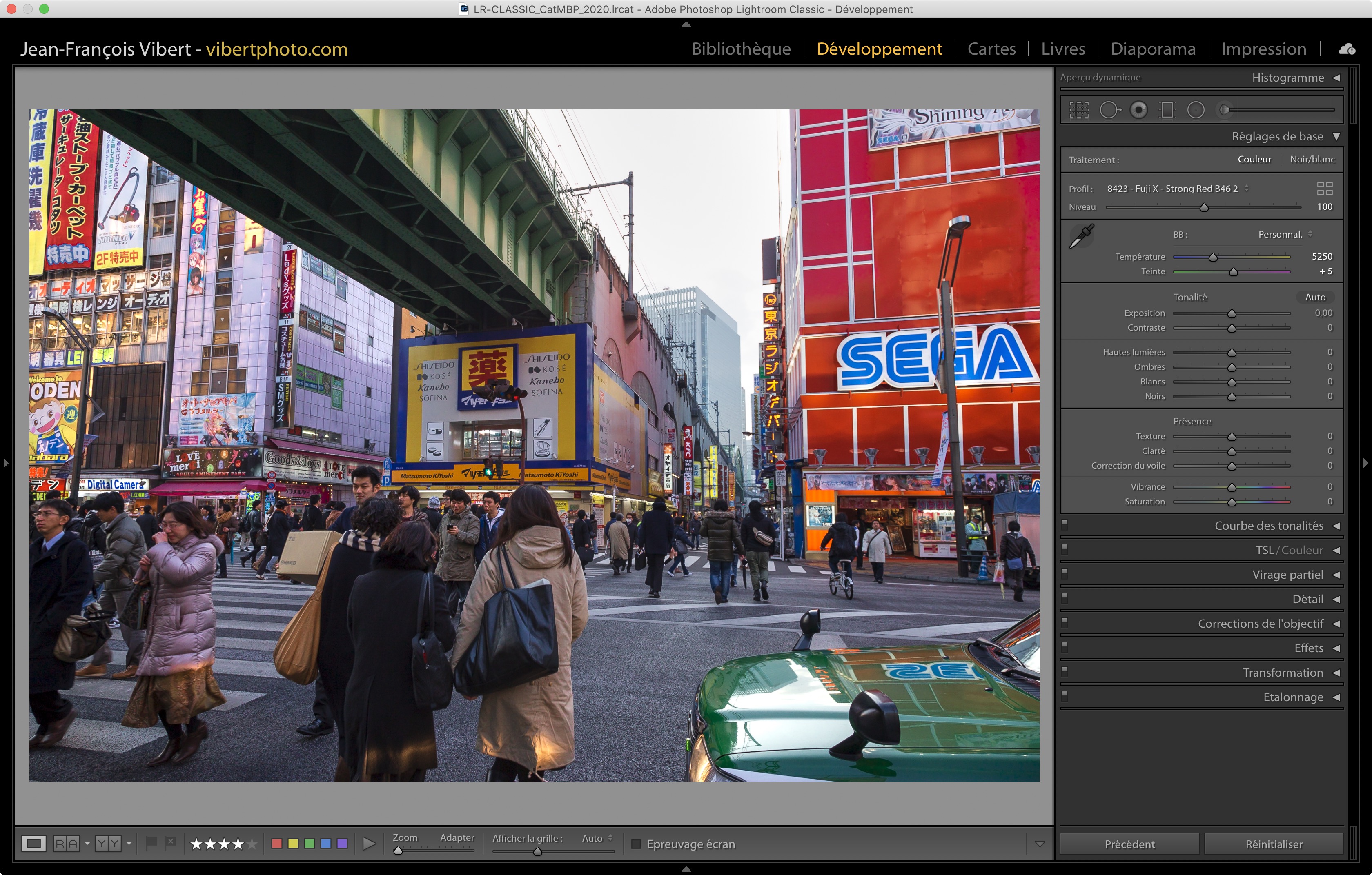
Task: Click the red color label swatch
Action: coord(277,844)
